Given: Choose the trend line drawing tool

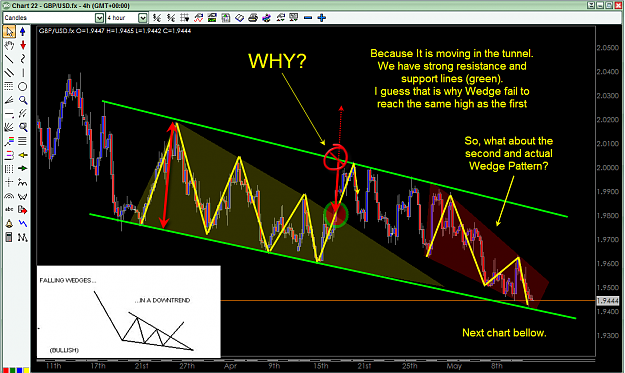Looking at the screenshot, I should [9, 59].
